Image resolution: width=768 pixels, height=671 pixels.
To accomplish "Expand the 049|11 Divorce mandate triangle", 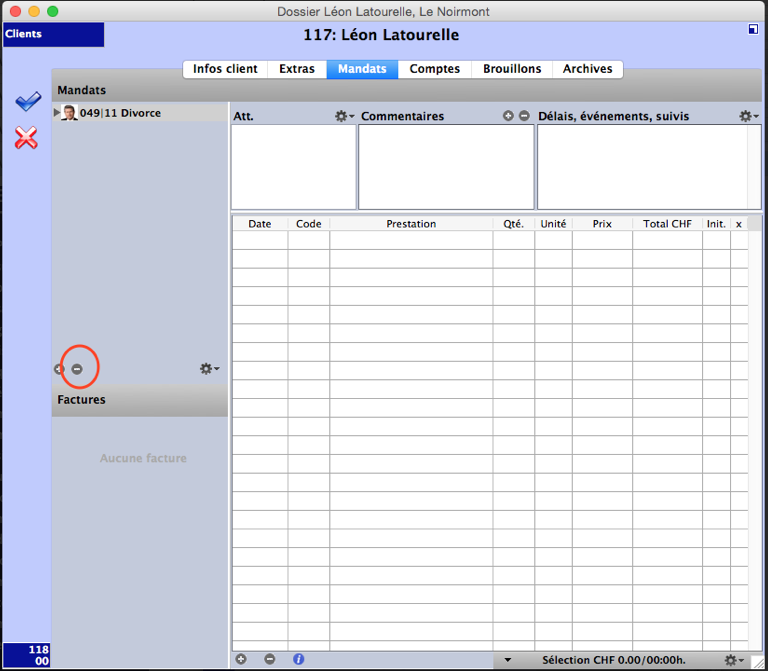I will (57, 113).
